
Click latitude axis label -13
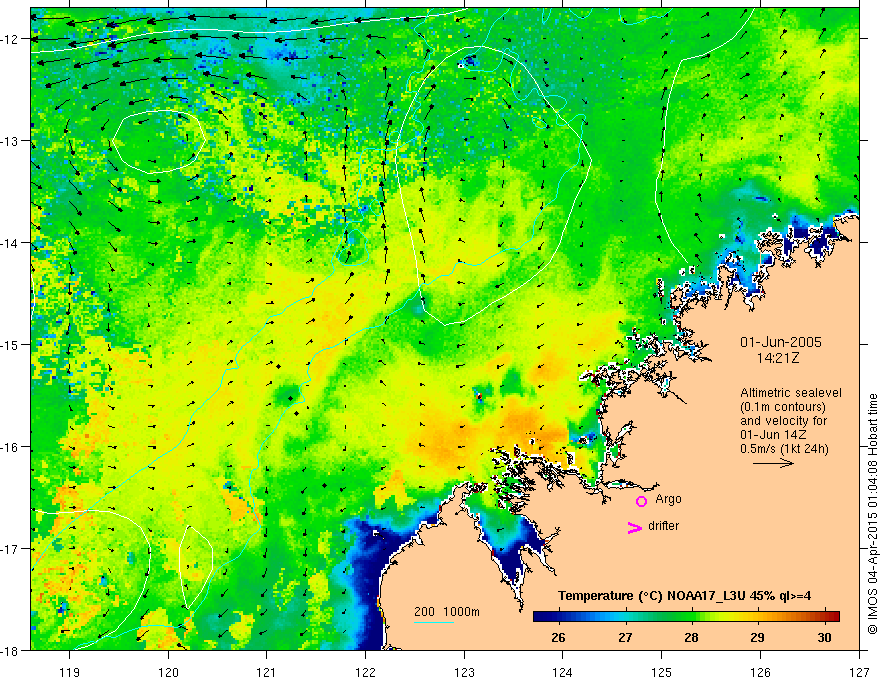coord(10,141)
